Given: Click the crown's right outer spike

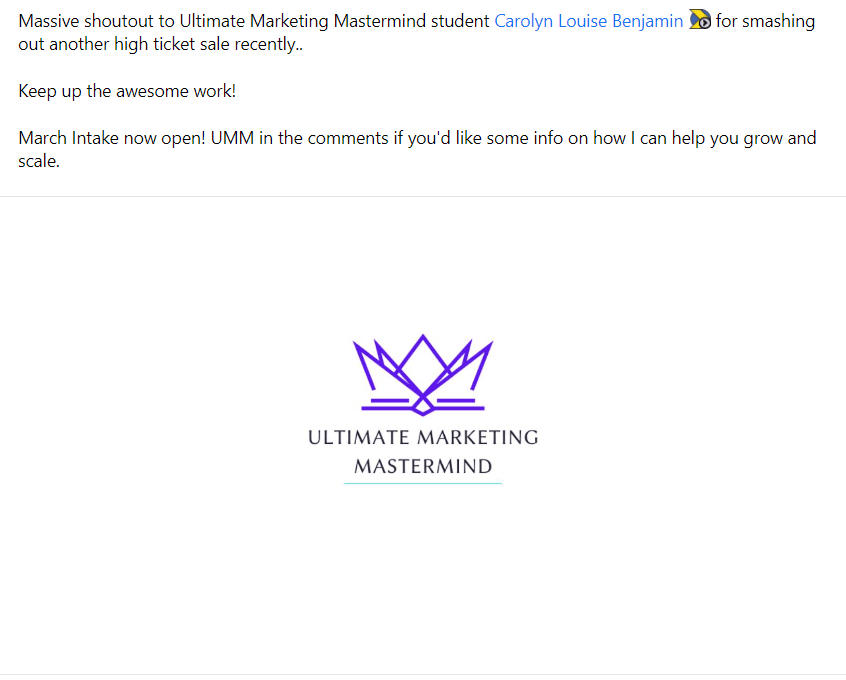Looking at the screenshot, I should point(482,364).
